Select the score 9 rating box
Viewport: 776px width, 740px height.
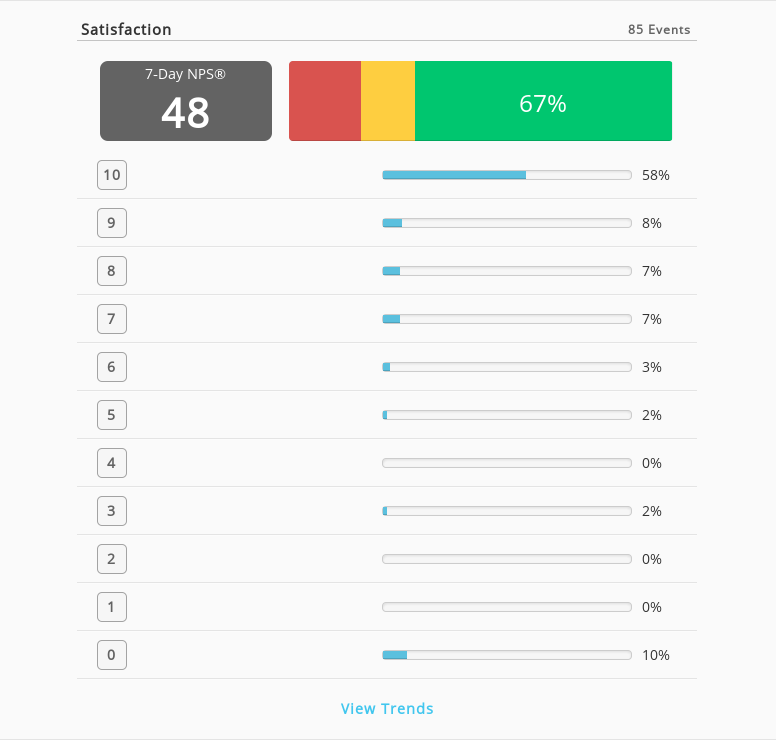pos(112,223)
